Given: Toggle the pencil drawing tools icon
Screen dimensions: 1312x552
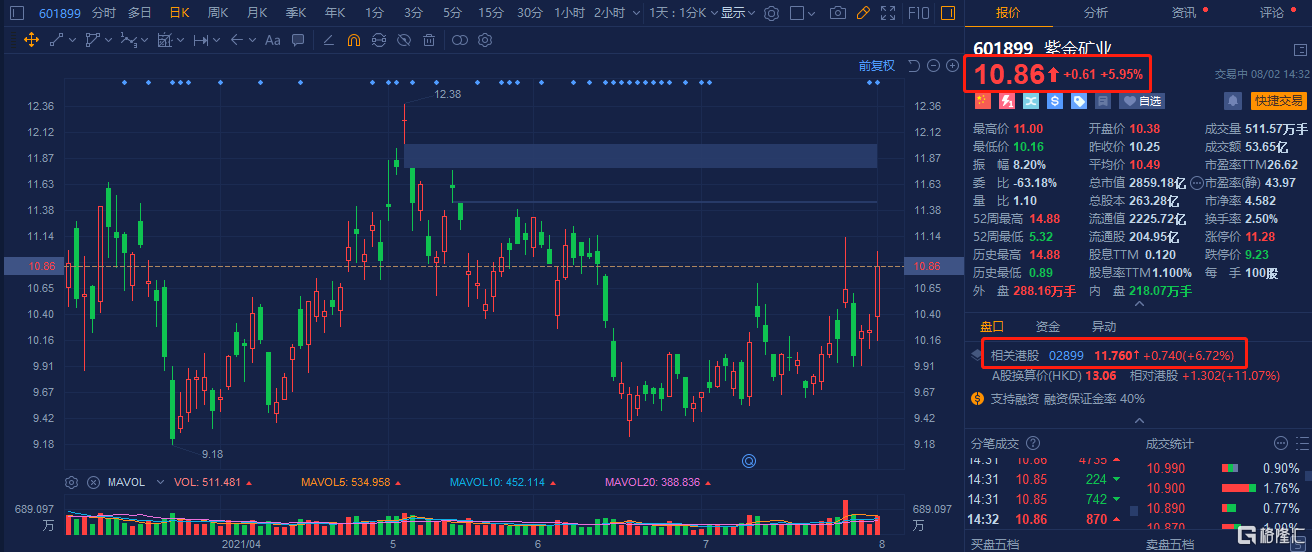Looking at the screenshot, I should 863,13.
